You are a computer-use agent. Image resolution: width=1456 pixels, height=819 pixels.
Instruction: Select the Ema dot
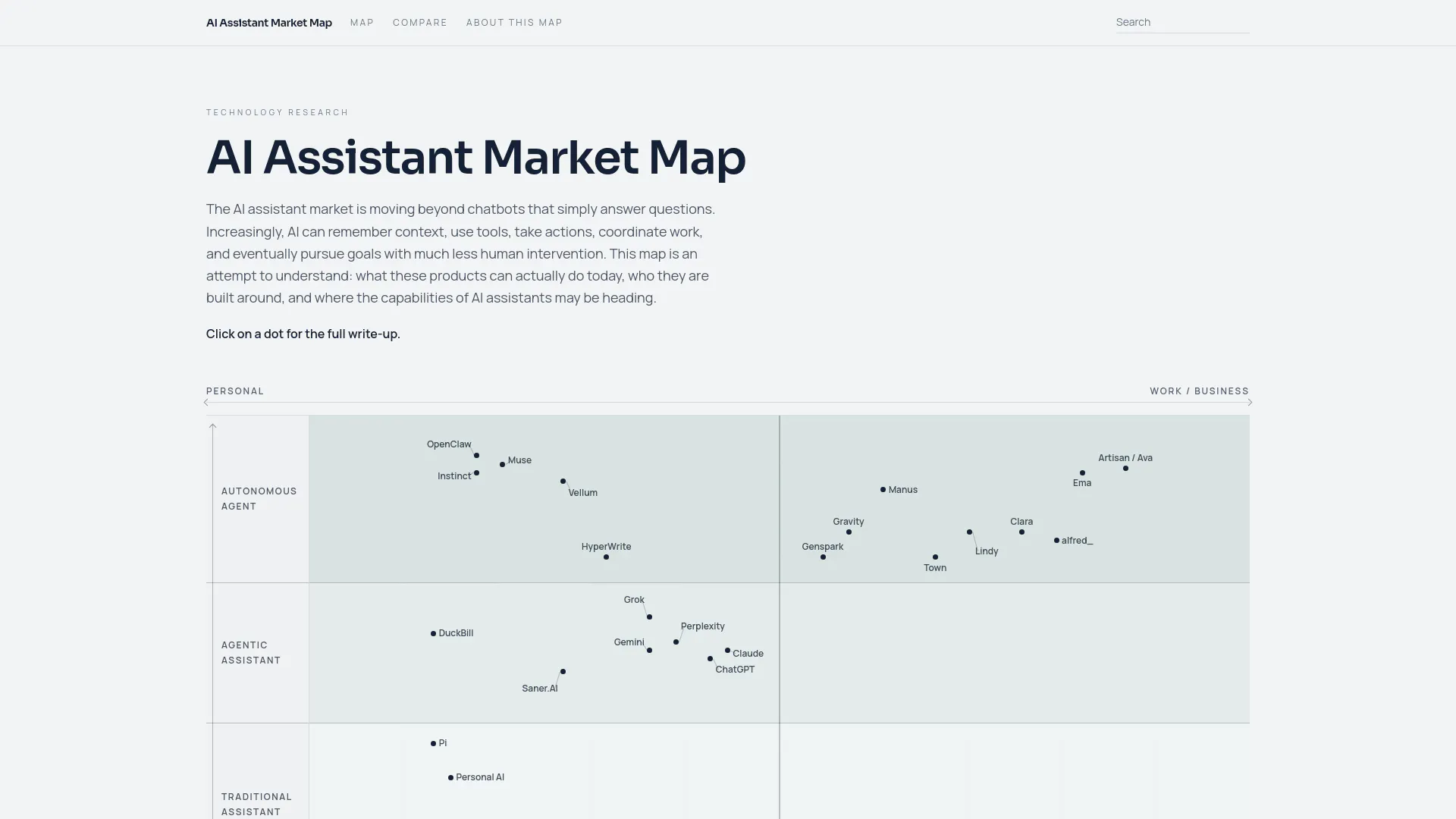pyautogui.click(x=1082, y=473)
